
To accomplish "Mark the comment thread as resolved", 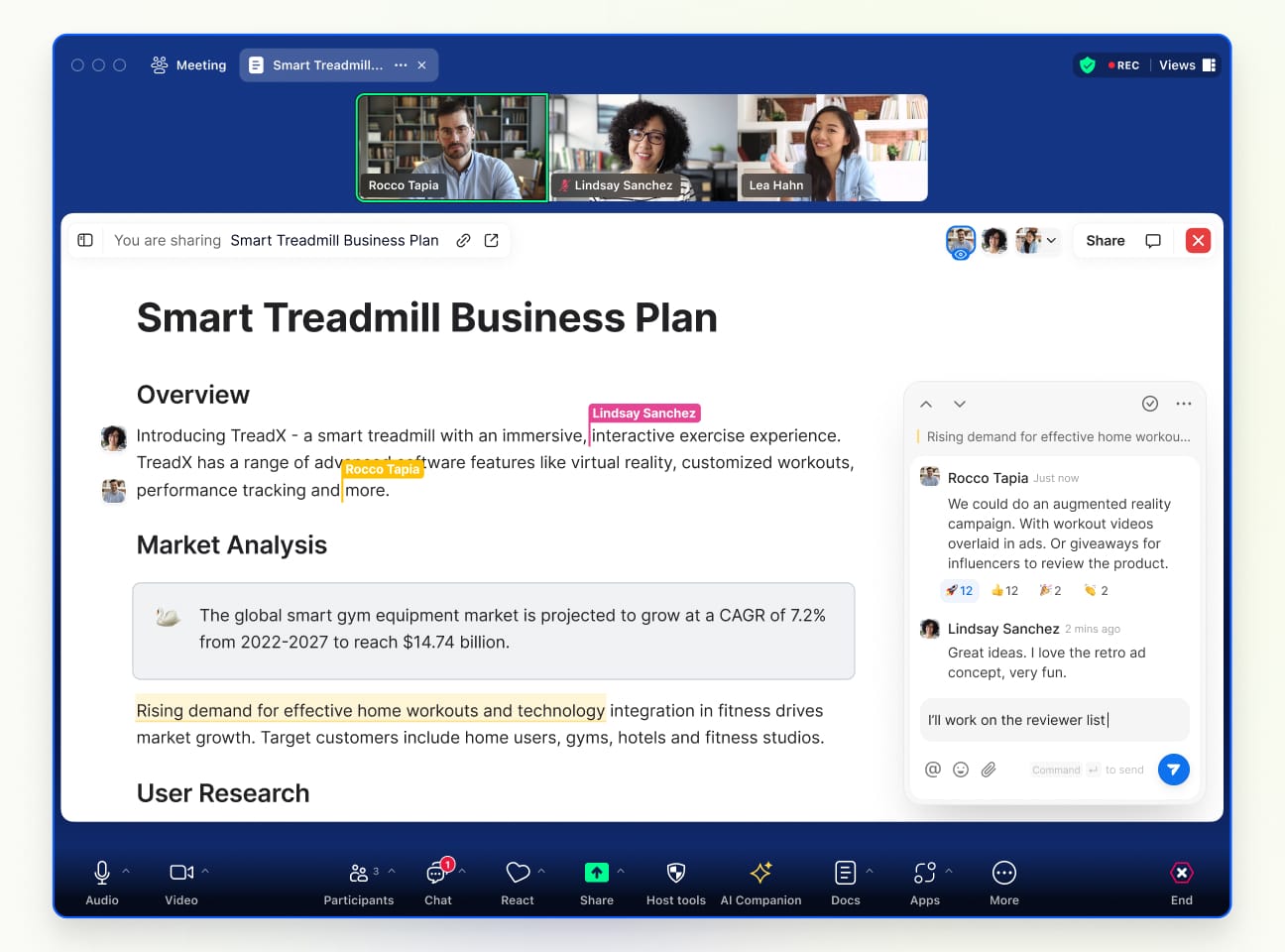I will 1150,404.
